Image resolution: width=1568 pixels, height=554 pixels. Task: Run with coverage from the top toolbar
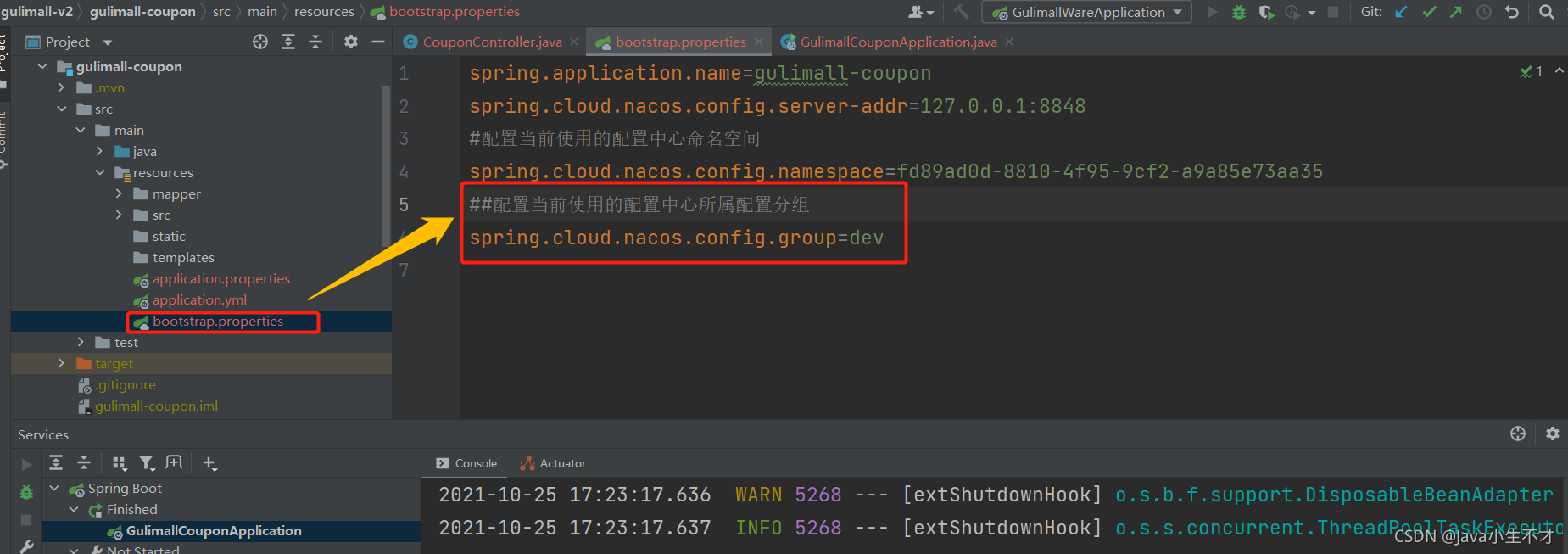click(x=1266, y=12)
